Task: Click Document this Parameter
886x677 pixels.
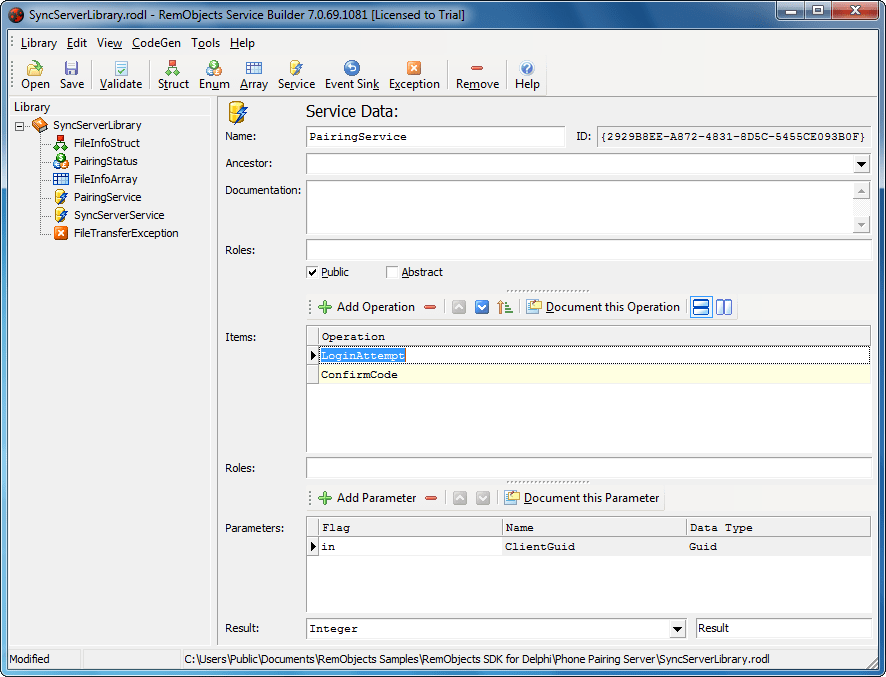Action: click(582, 498)
